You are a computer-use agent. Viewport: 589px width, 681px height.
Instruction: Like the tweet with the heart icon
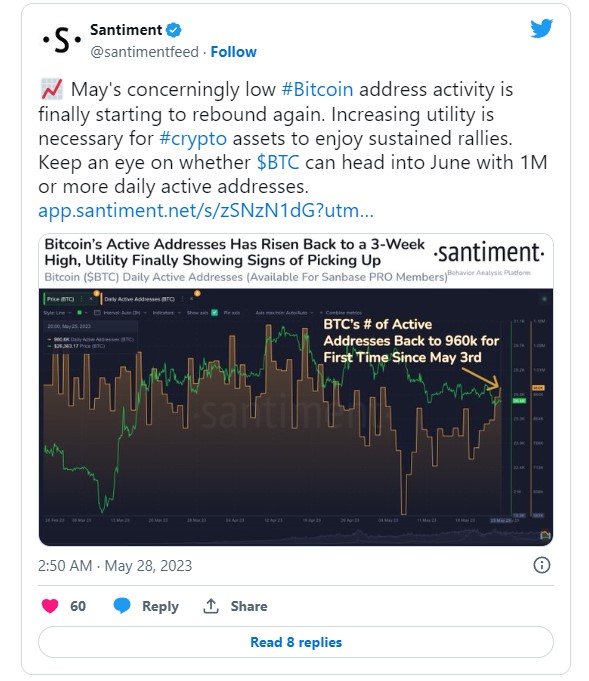[50, 605]
